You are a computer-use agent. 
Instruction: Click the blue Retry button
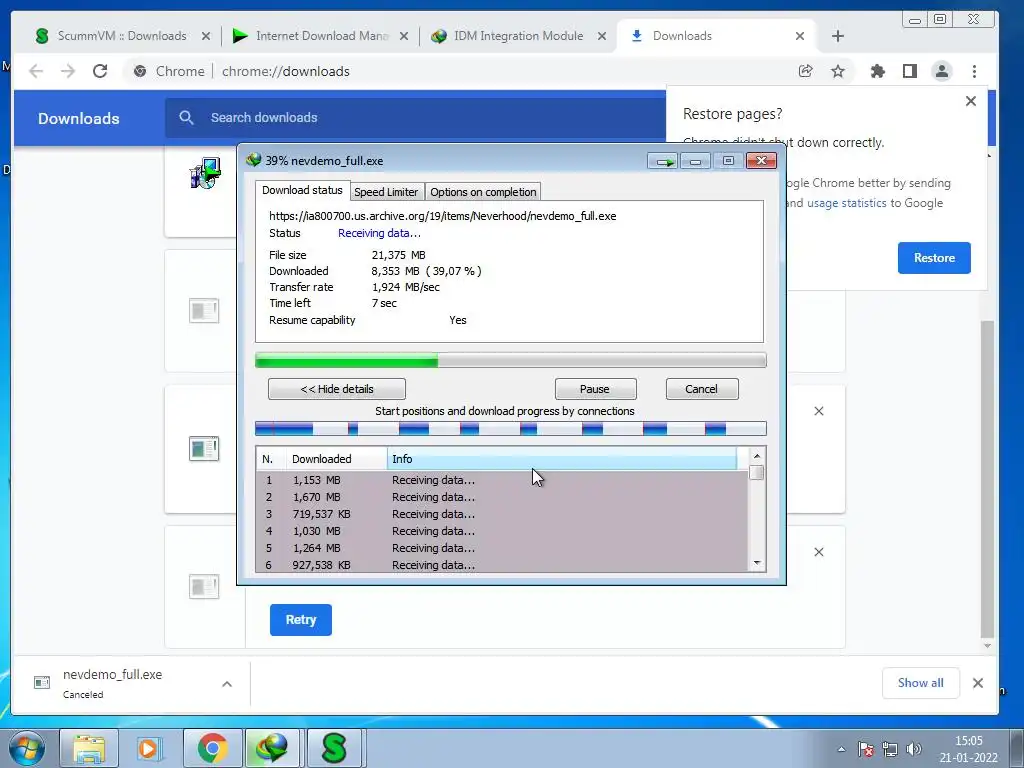300,620
